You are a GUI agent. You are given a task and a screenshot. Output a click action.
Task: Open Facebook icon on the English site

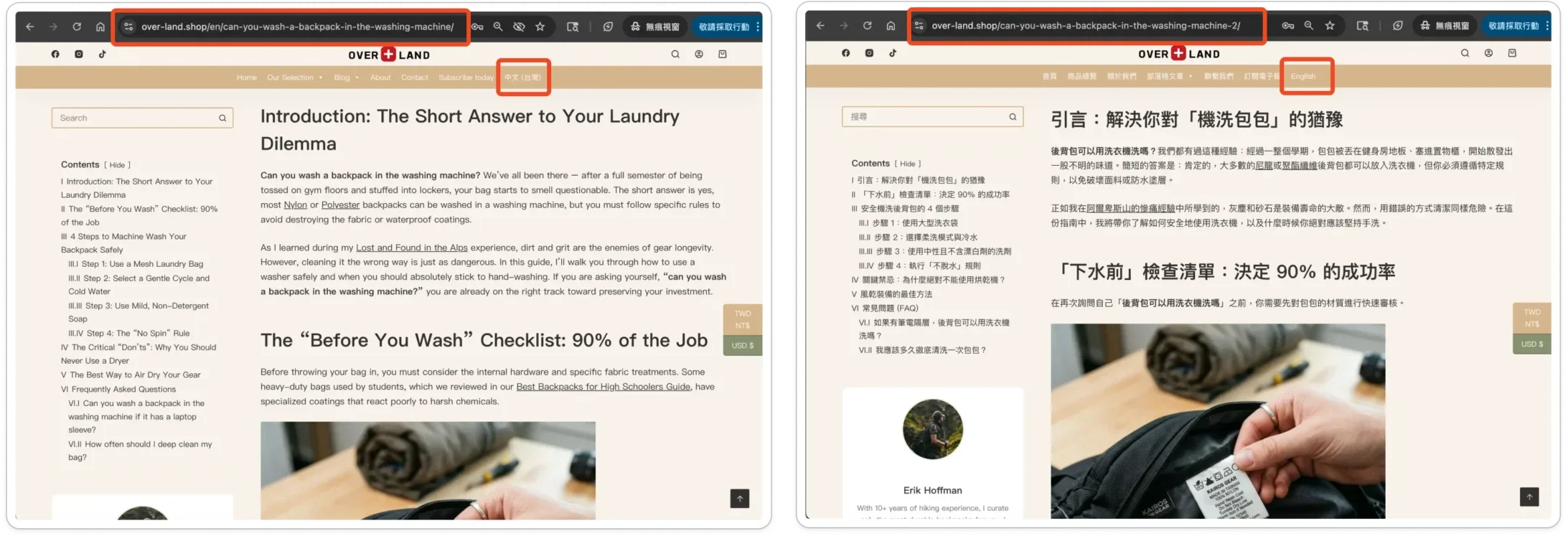point(55,54)
